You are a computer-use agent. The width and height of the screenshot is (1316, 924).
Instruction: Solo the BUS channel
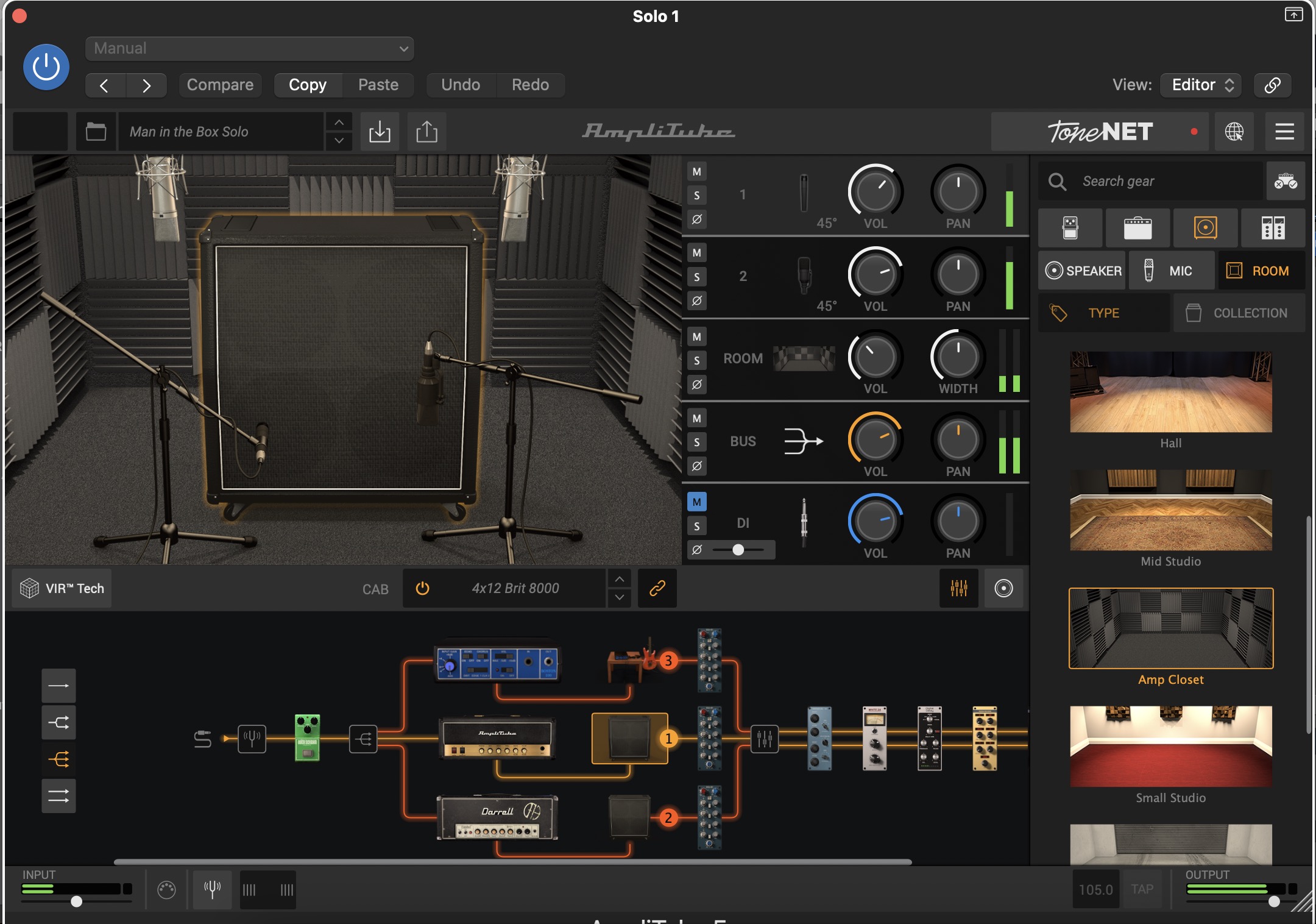pos(697,442)
